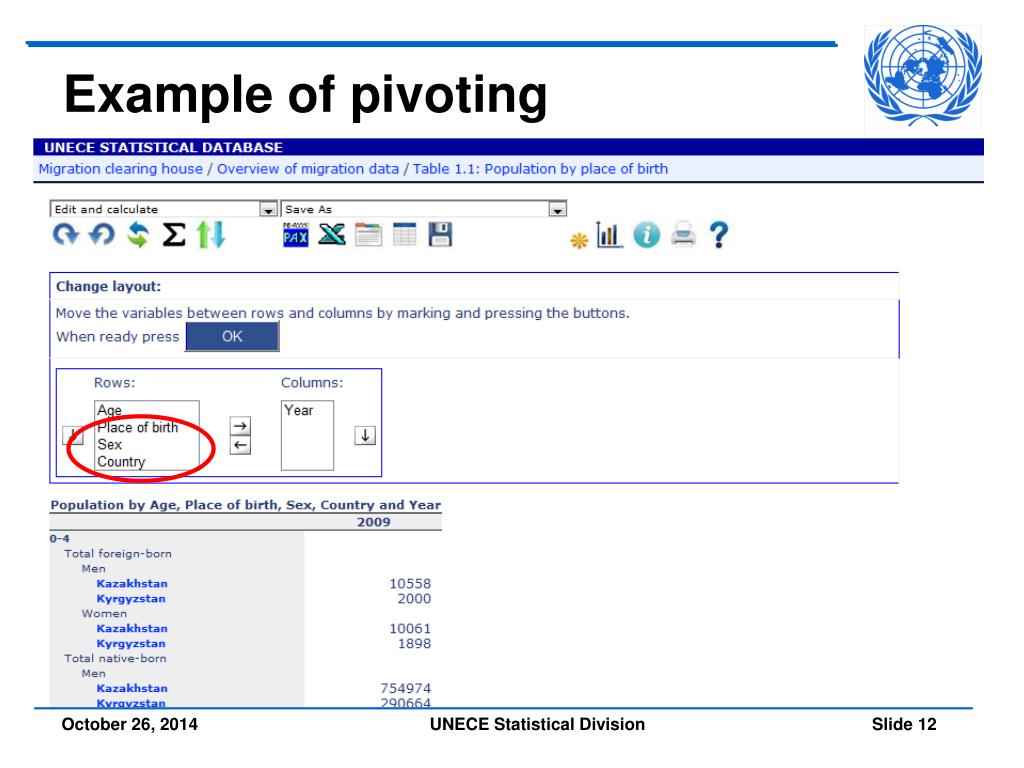Viewport: 1024px width, 768px height.
Task: Click the redo (clockwise blue arrow) icon
Action: (x=64, y=236)
